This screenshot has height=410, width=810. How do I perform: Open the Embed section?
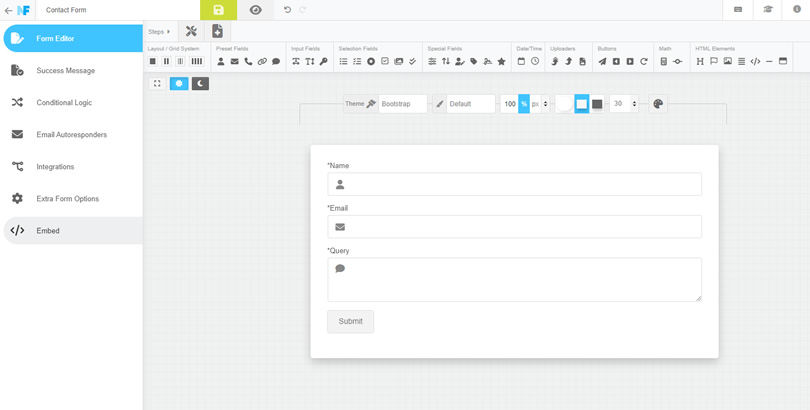(73, 230)
